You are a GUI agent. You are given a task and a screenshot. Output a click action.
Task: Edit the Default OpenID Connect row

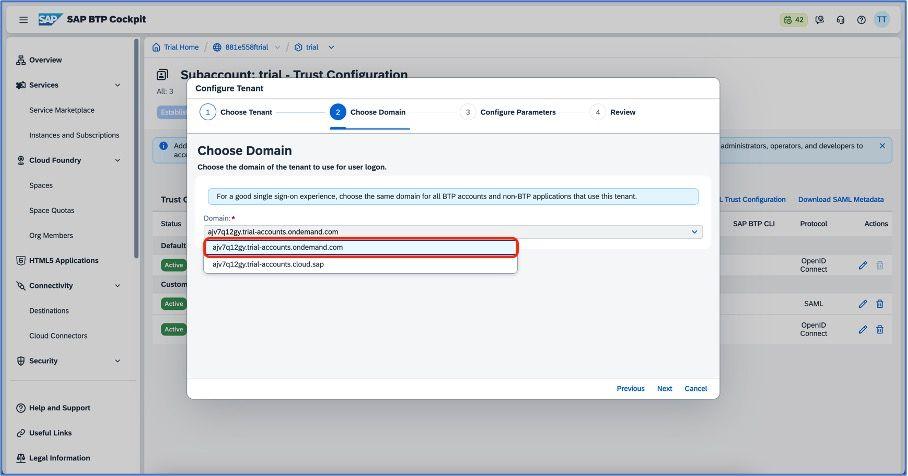point(863,265)
